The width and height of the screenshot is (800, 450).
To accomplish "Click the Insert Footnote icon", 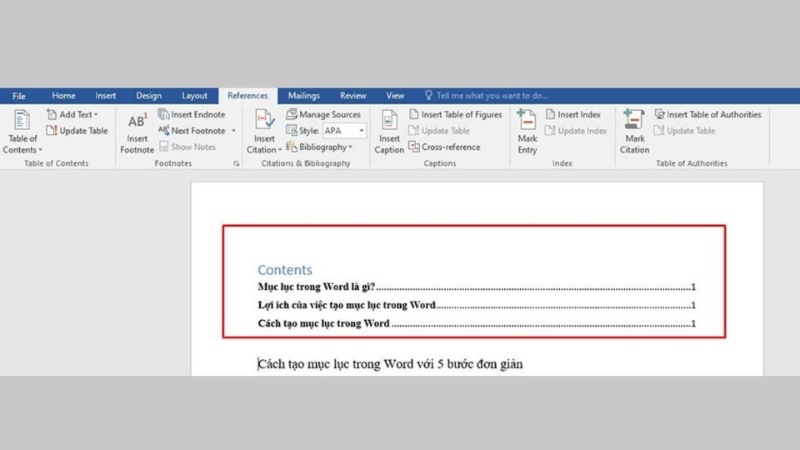I will pos(137,122).
